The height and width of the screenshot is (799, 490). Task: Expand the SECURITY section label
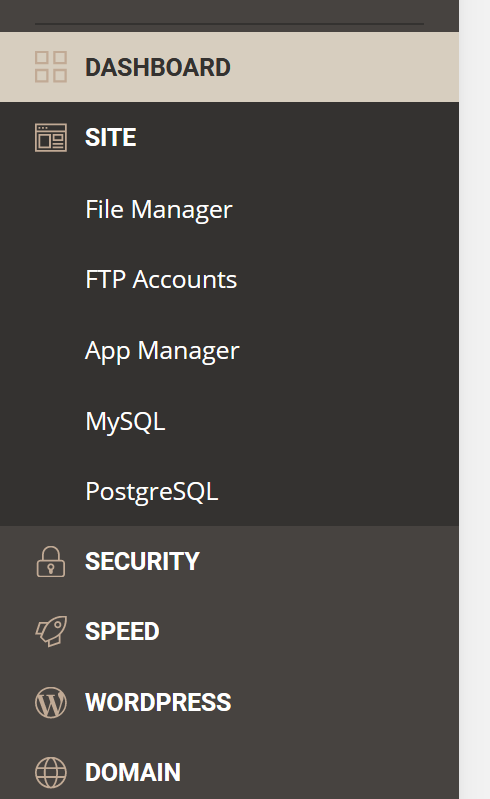(142, 562)
